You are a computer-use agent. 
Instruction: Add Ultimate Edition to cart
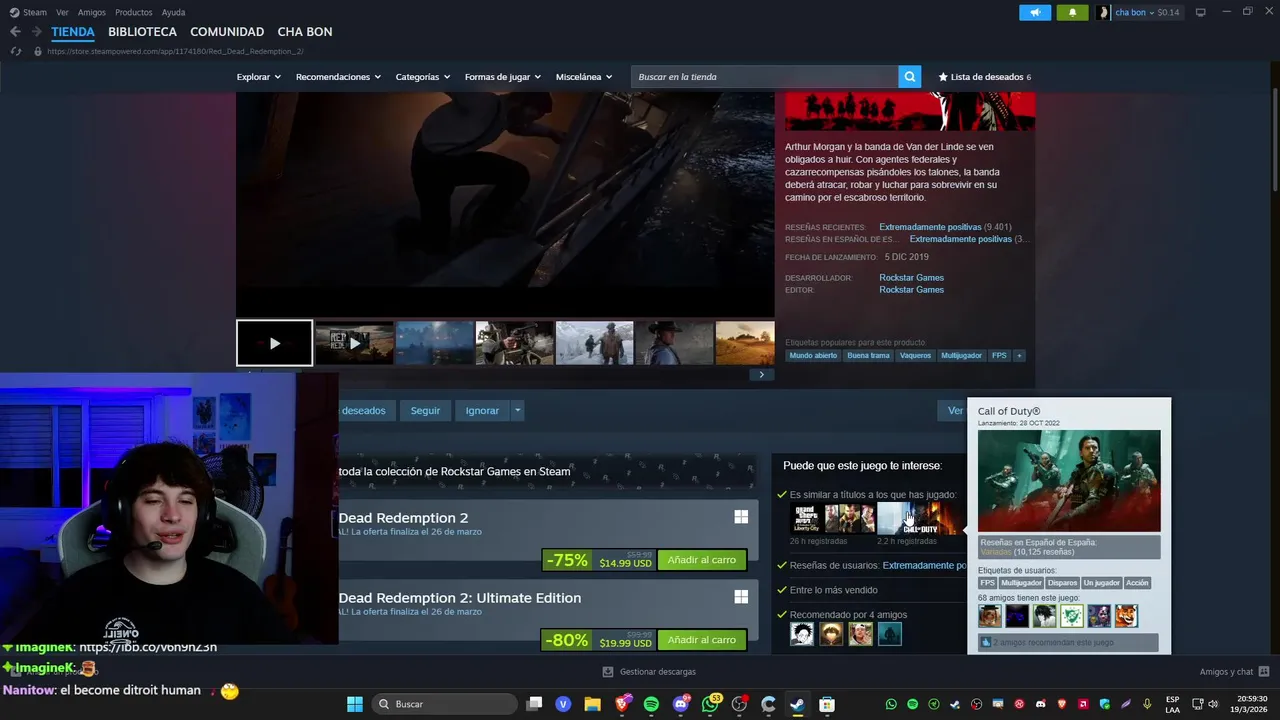click(701, 640)
